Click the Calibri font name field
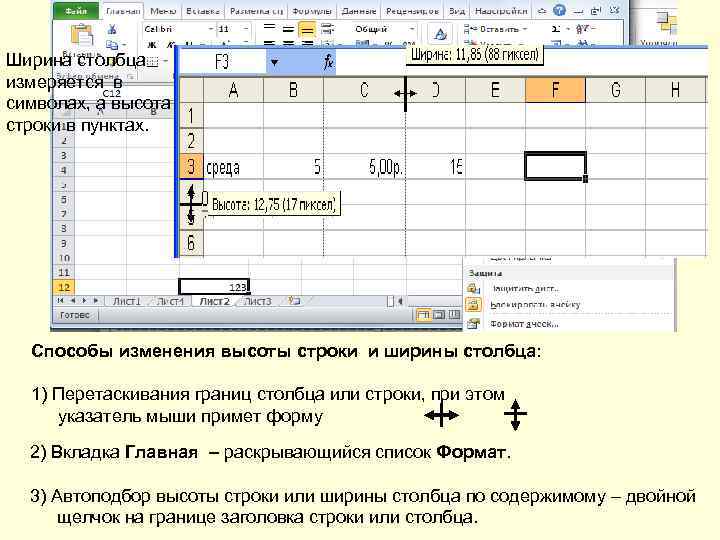Screen dimensions: 720x540 tap(175, 29)
